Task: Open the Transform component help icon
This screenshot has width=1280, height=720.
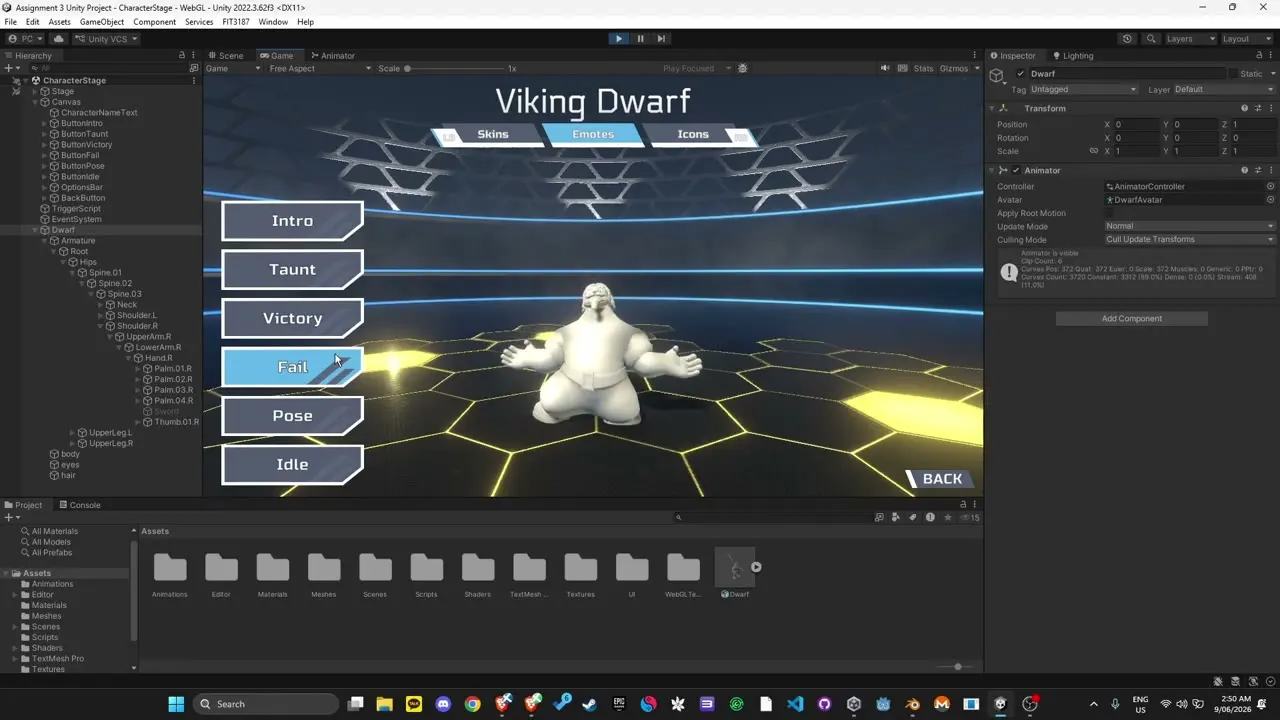Action: coord(1244,108)
